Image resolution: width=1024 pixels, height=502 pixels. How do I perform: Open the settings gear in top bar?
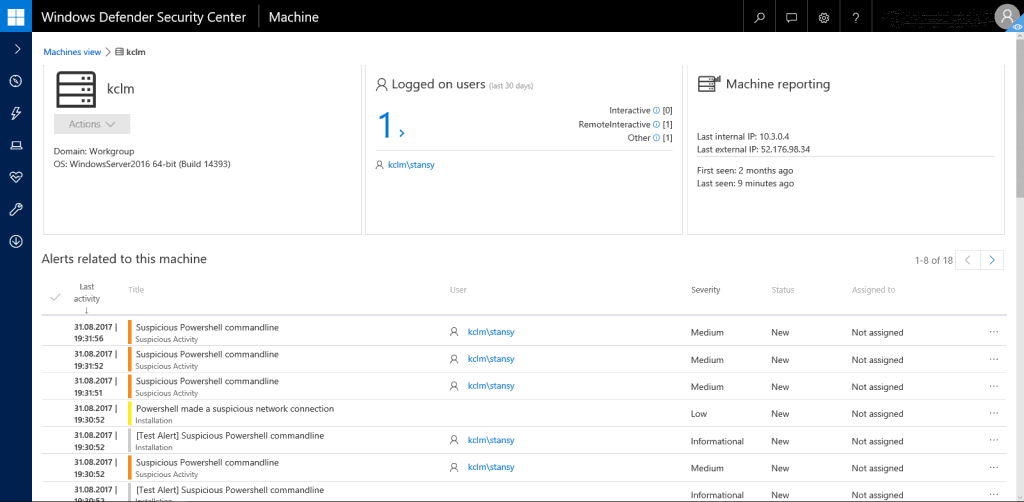(x=824, y=17)
